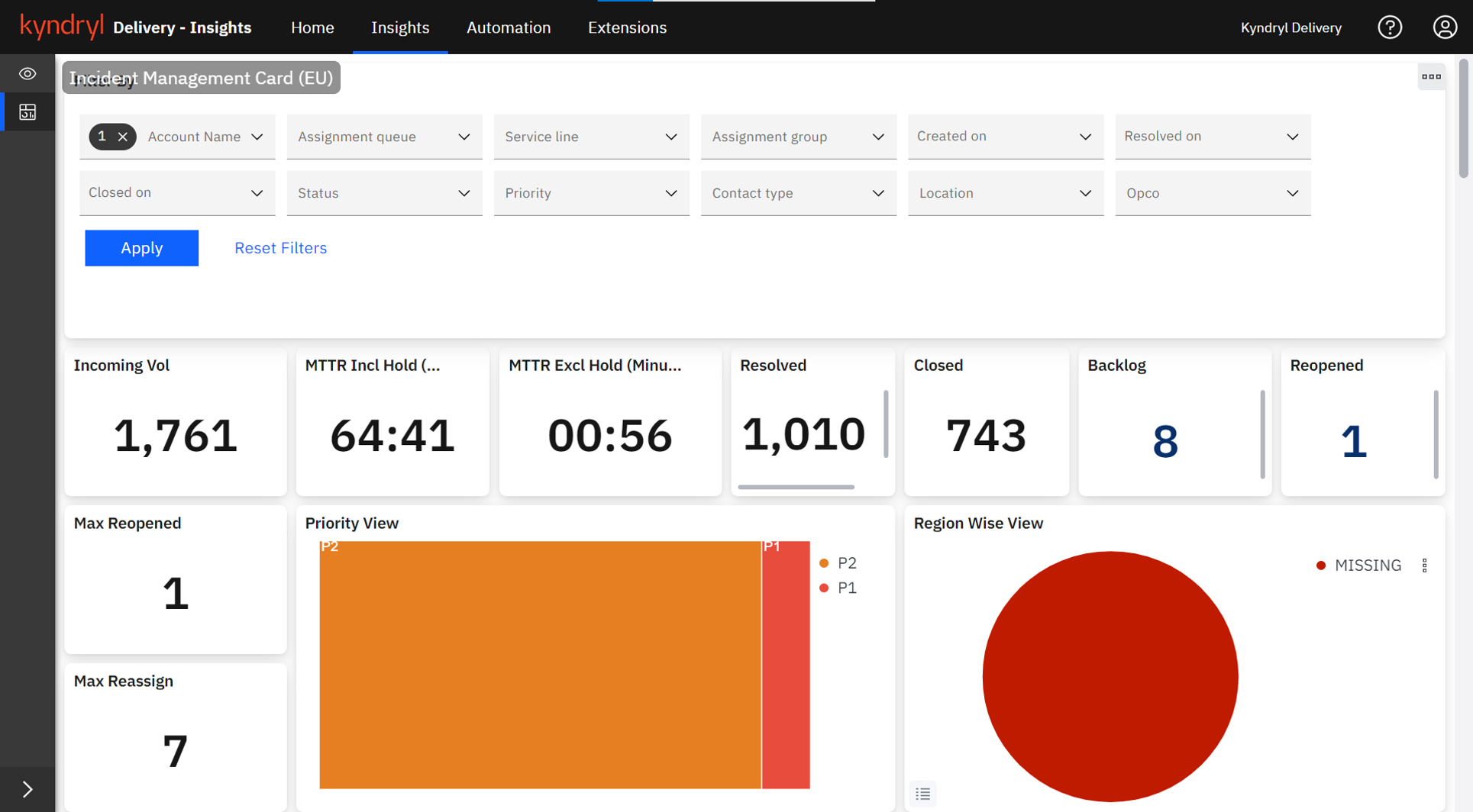The image size is (1473, 812).
Task: Click Kyndryl Delivery account label
Action: pos(1290,27)
